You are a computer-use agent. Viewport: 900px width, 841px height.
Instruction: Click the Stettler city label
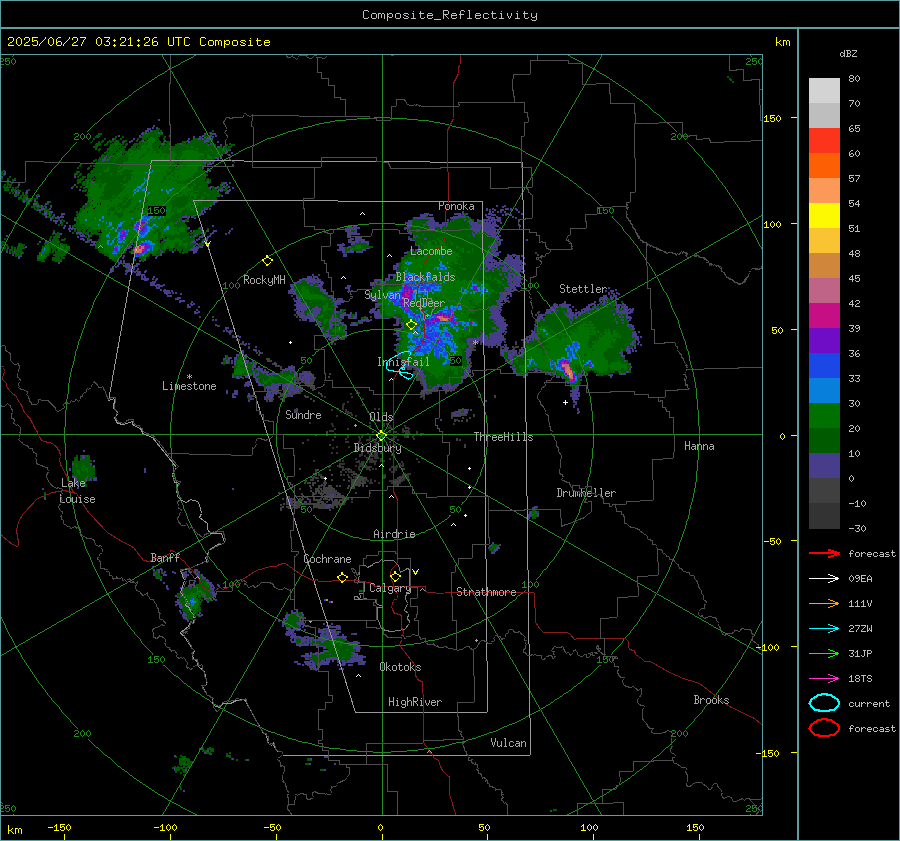pyautogui.click(x=583, y=289)
